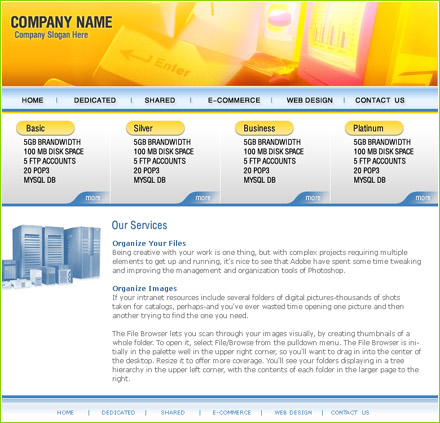Click the footer CONTACT US link
The height and width of the screenshot is (423, 440).
350,413
